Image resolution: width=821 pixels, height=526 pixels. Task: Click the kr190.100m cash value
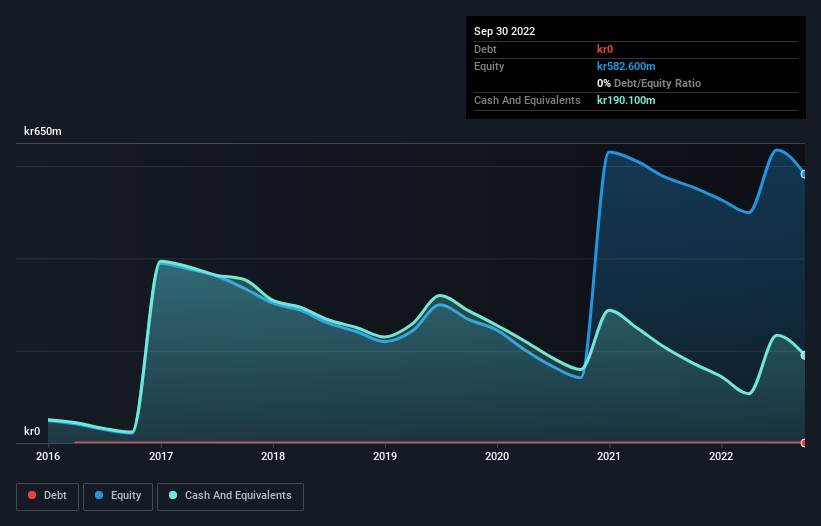(626, 100)
